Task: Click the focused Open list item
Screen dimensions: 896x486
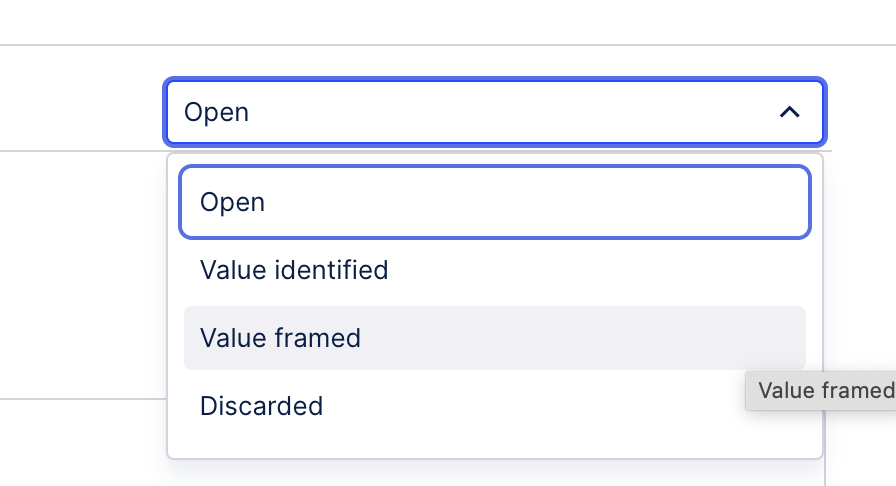Action: click(494, 202)
